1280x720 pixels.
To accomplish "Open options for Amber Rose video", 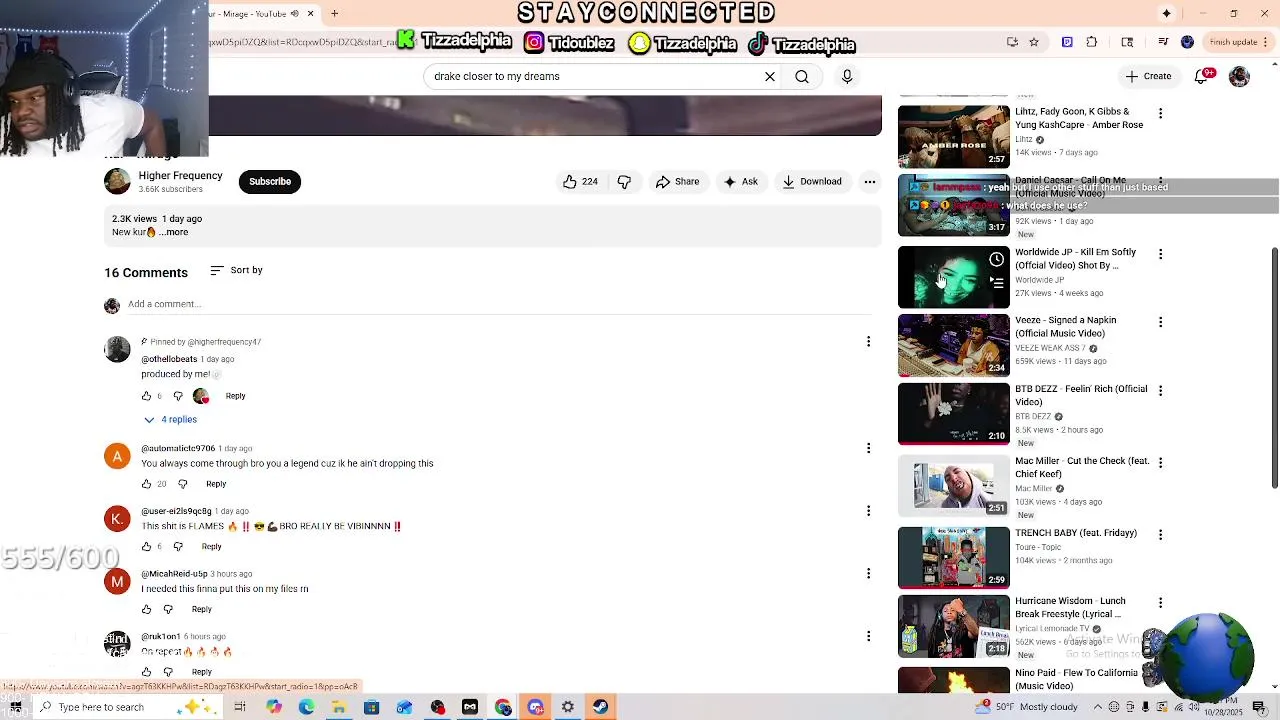I will (1160, 114).
